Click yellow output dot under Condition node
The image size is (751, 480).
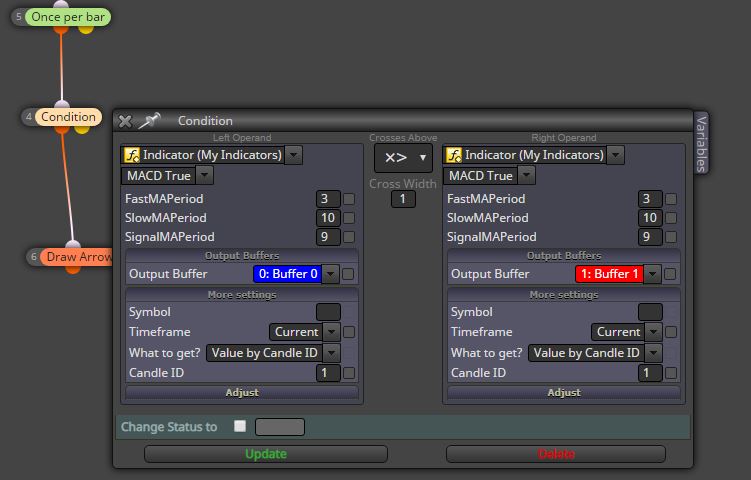[x=82, y=129]
